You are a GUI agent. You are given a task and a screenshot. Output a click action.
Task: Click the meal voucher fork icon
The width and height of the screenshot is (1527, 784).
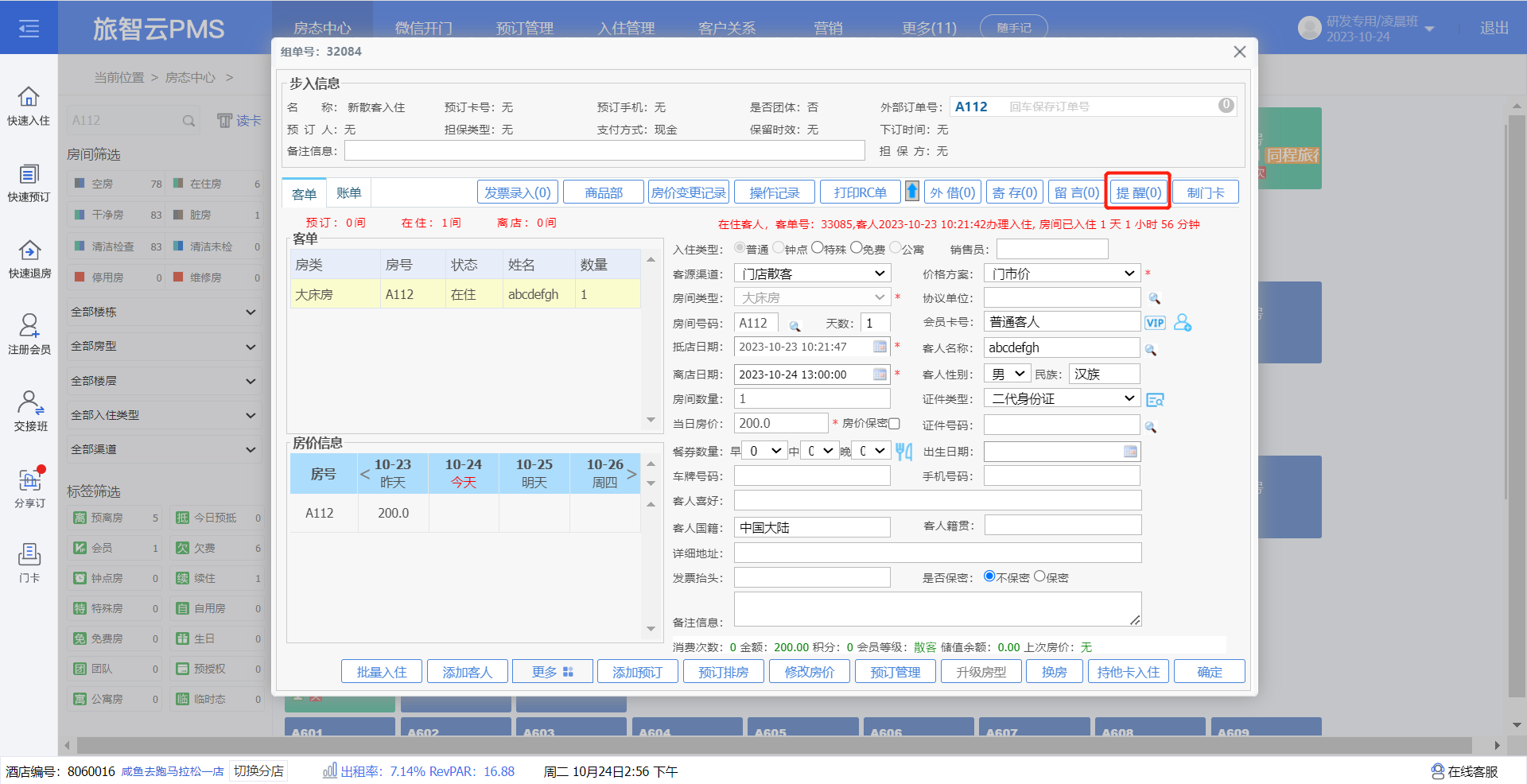click(x=903, y=452)
